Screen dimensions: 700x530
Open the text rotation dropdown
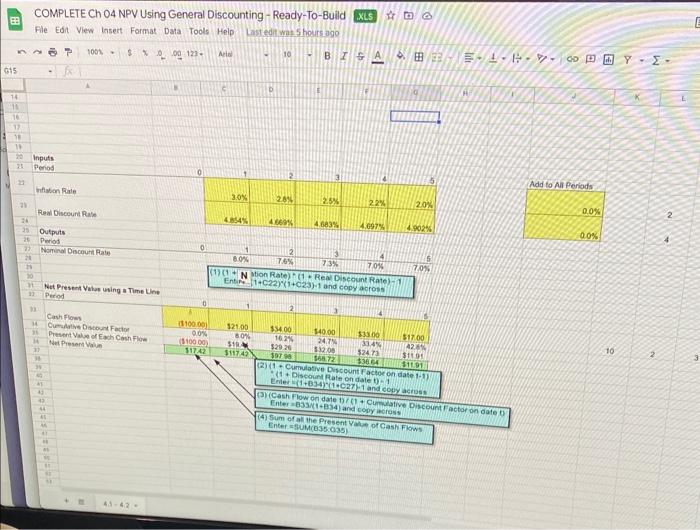pyautogui.click(x=546, y=58)
